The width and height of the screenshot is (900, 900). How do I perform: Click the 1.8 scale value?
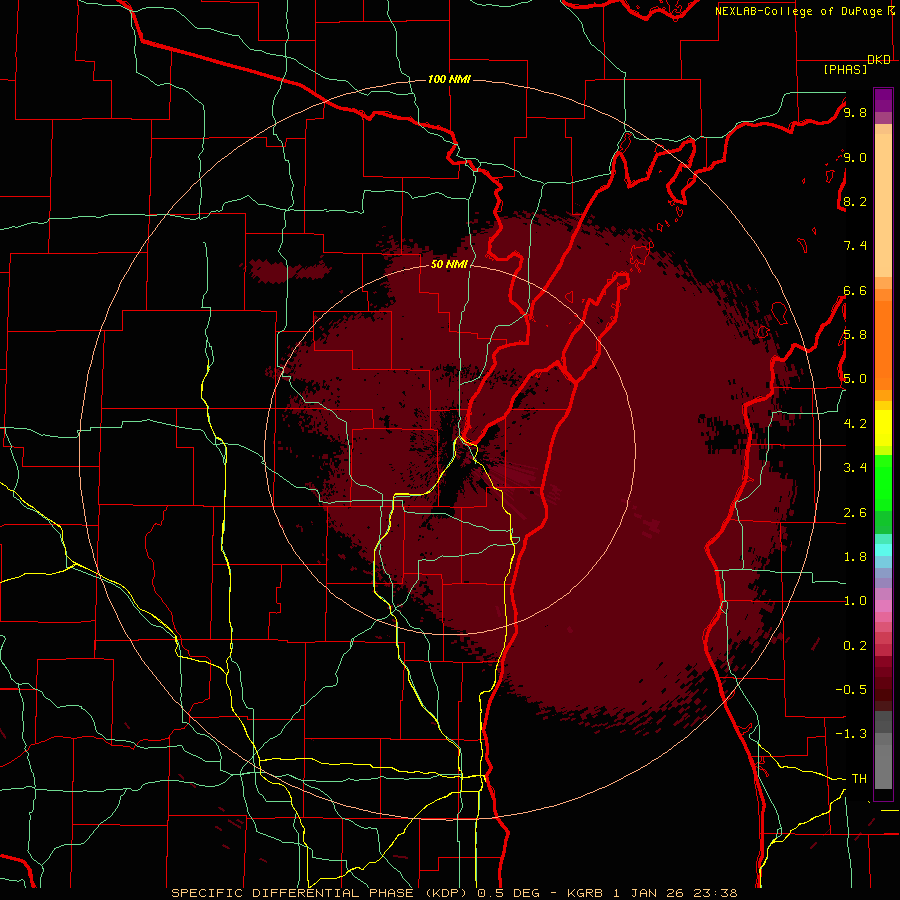coord(855,557)
